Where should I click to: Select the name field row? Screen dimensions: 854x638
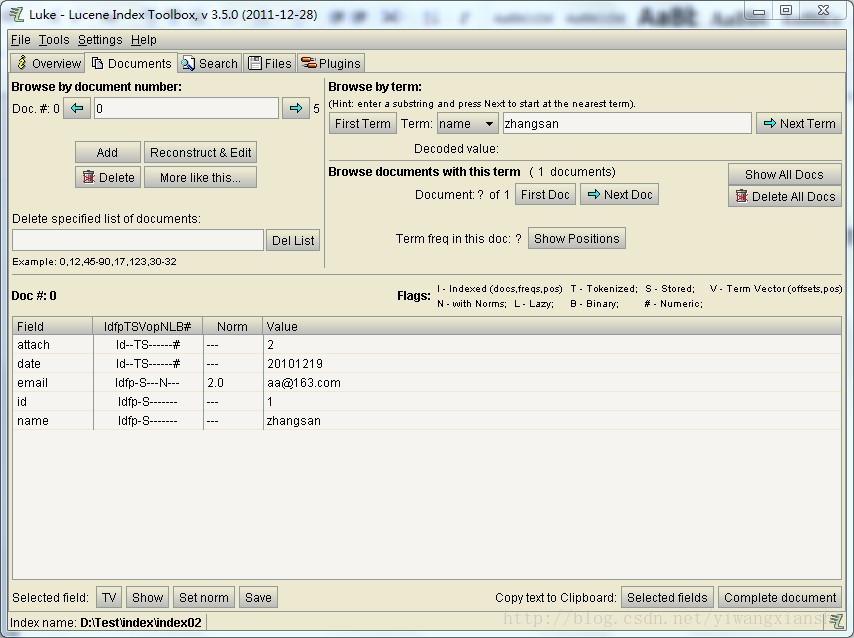coord(427,421)
